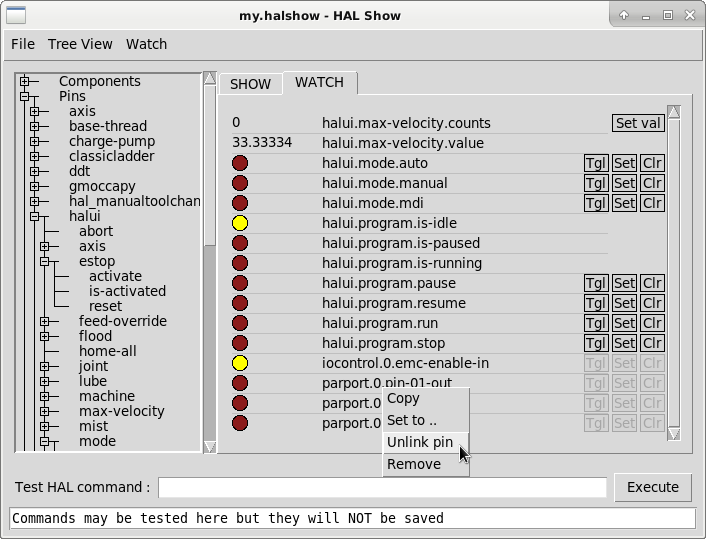Click the red LED beside halui.program.is-running
The width and height of the screenshot is (706, 539).
(240, 263)
